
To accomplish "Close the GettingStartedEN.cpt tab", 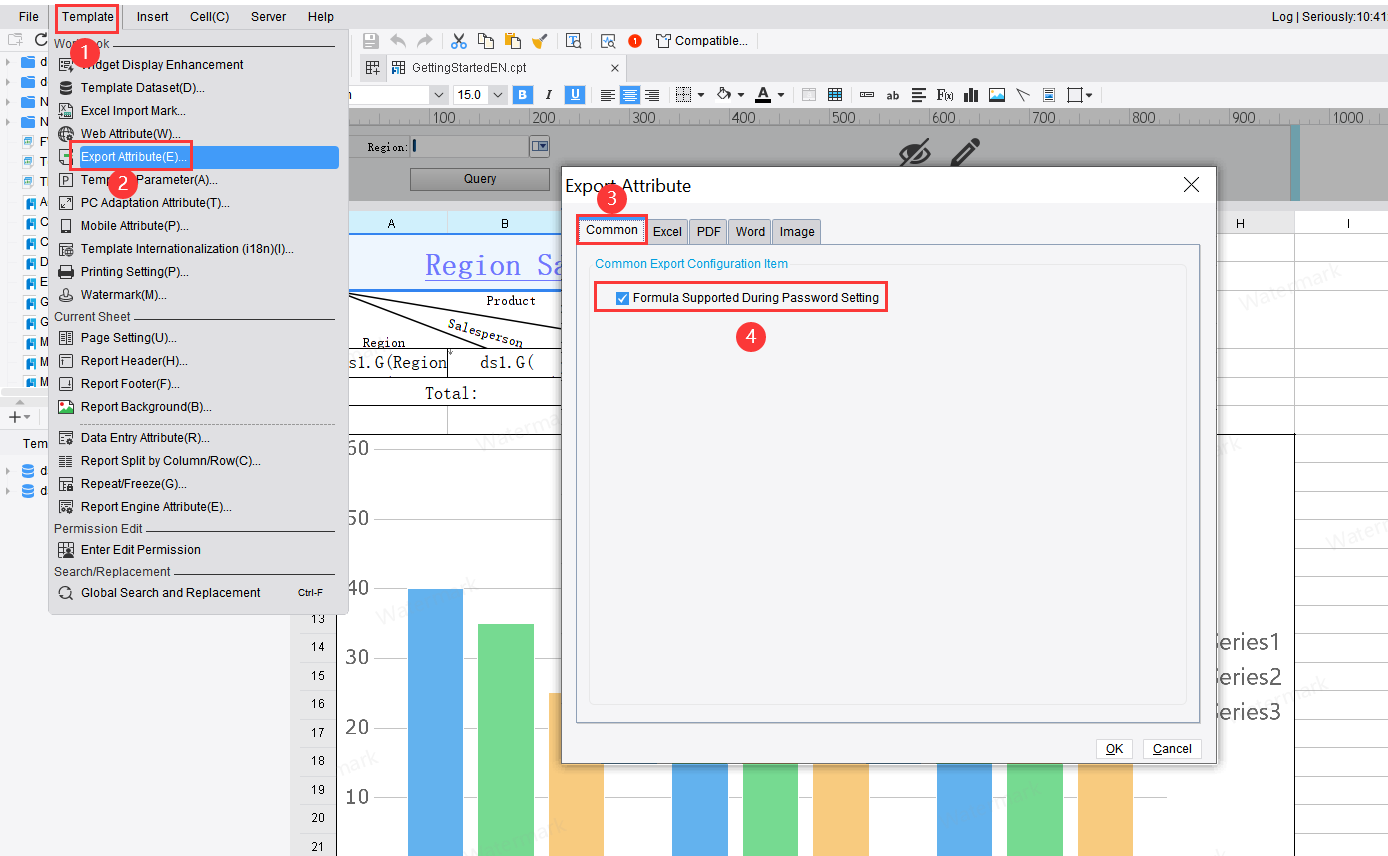I will [615, 68].
